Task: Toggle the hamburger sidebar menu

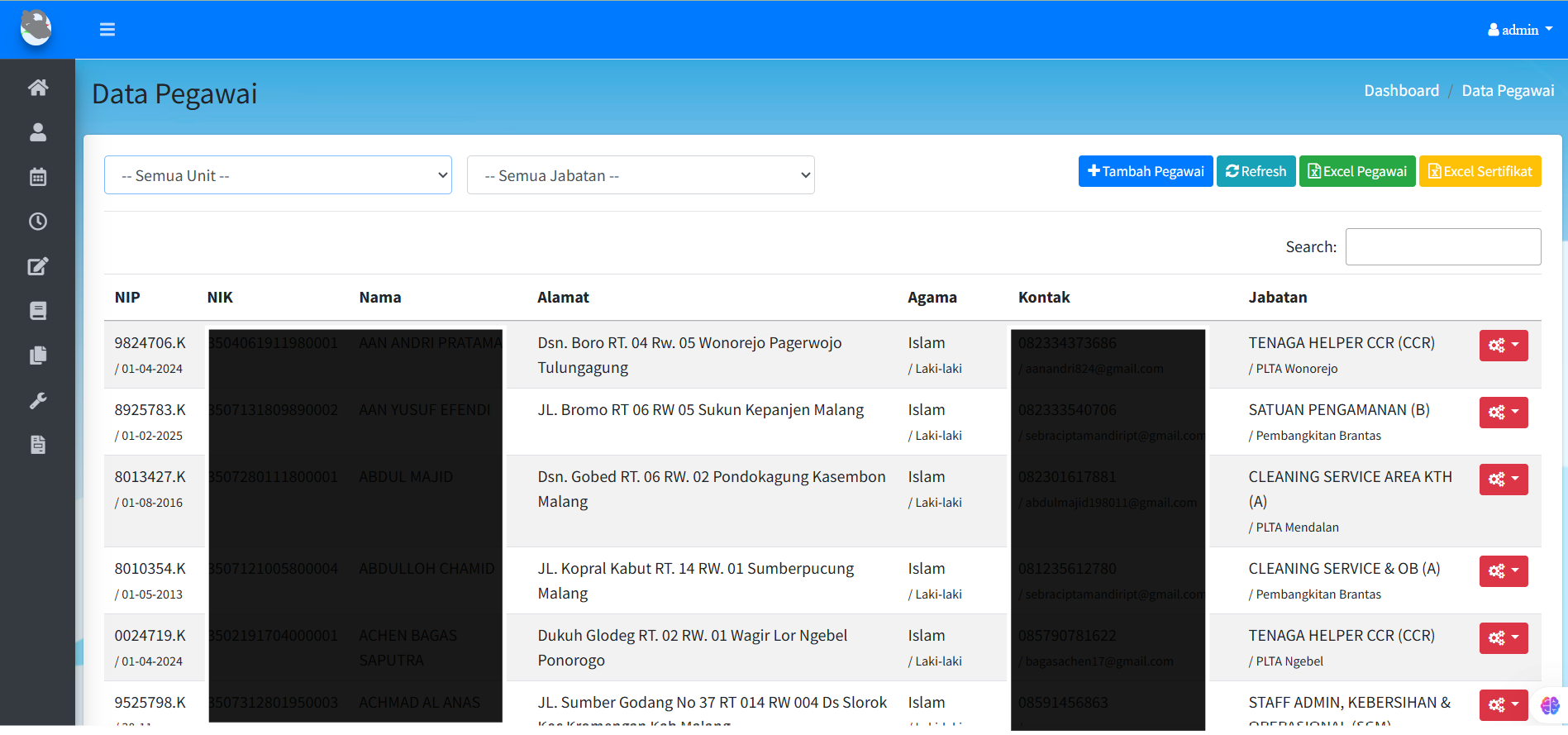Action: pyautogui.click(x=107, y=30)
